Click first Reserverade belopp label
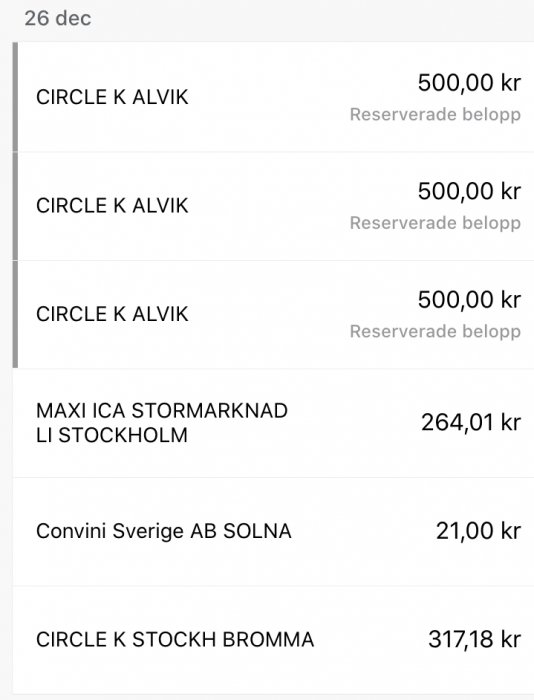The width and height of the screenshot is (534, 700). [x=435, y=115]
